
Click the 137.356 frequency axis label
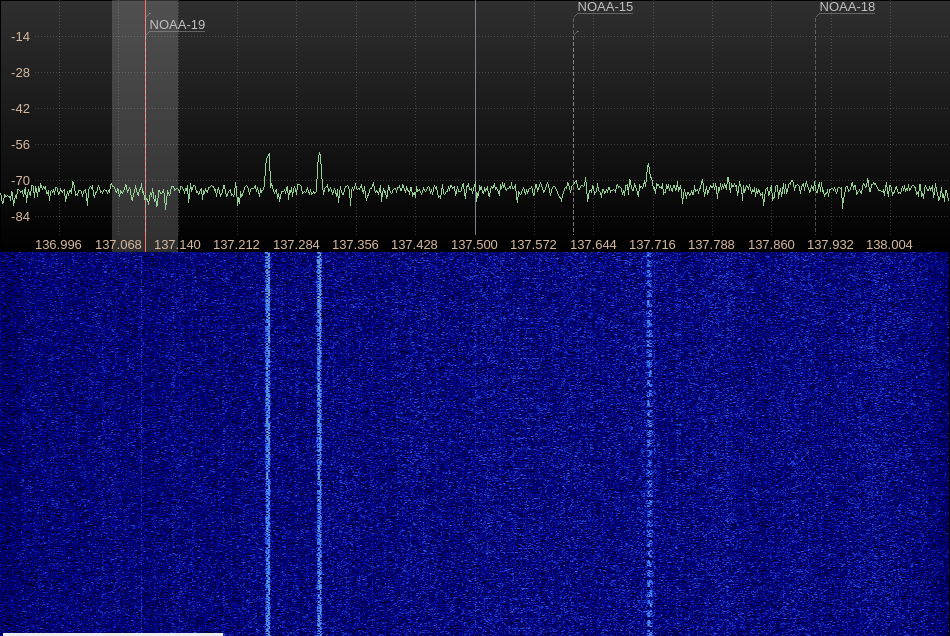355,245
